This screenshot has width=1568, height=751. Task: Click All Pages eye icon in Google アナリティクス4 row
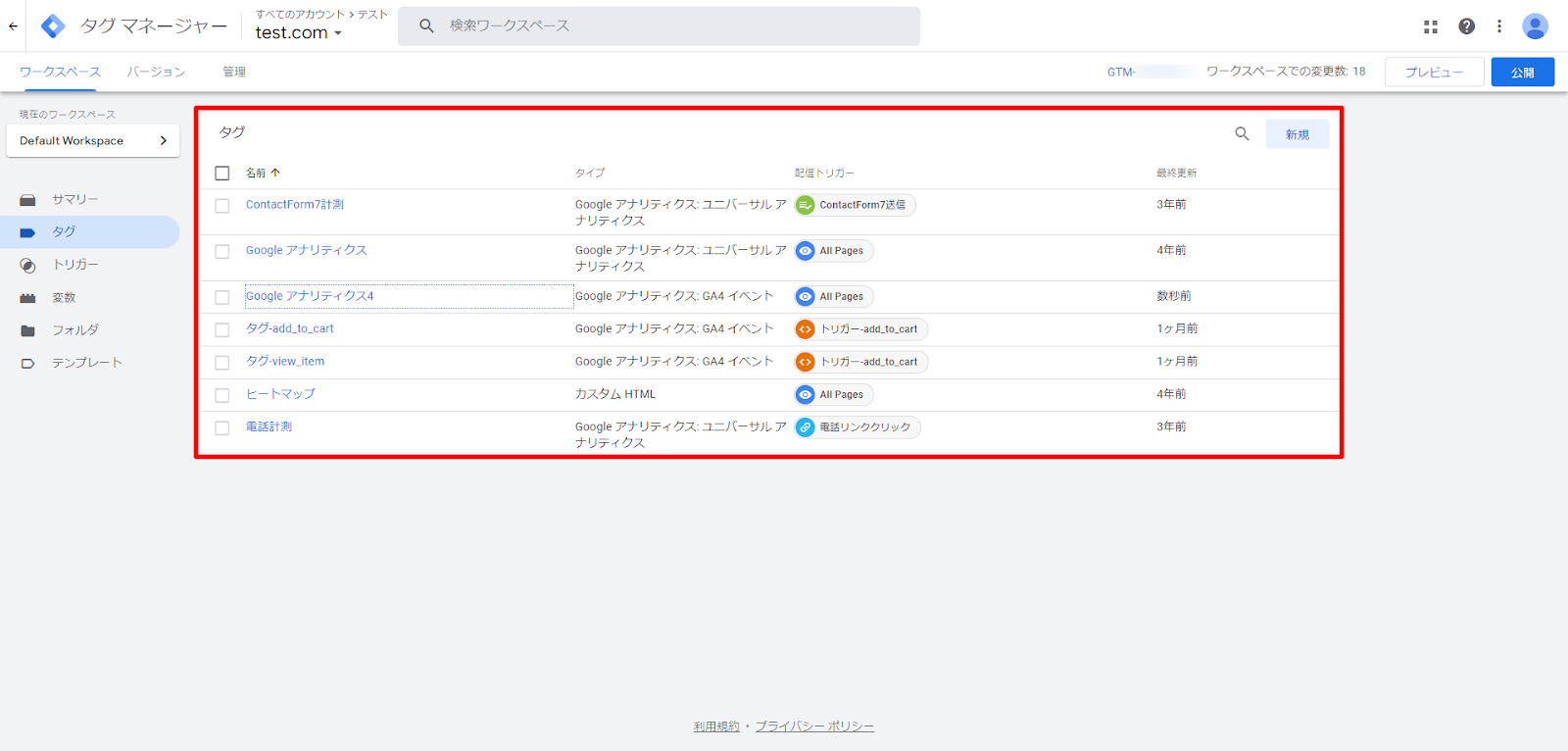coord(806,296)
